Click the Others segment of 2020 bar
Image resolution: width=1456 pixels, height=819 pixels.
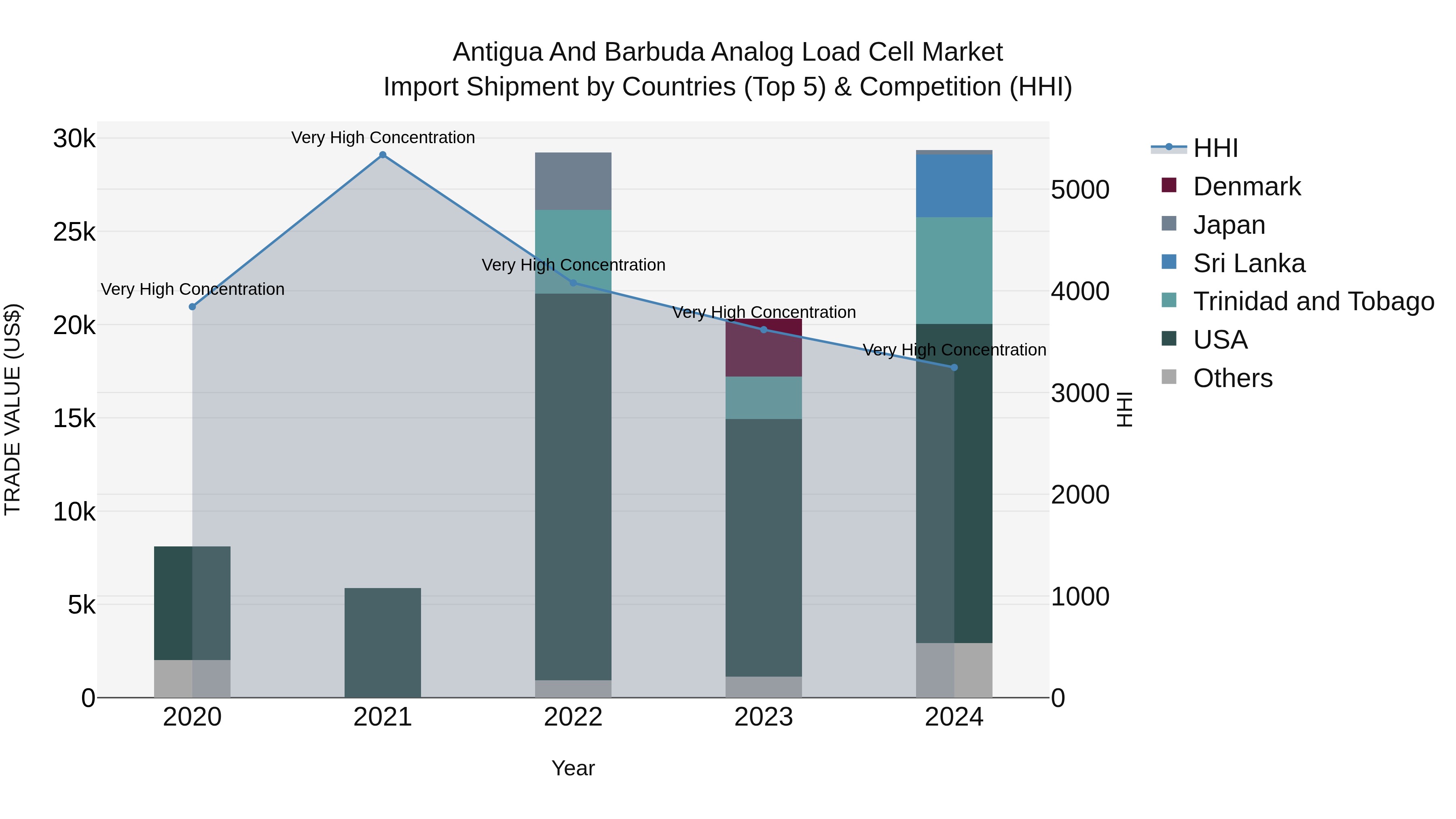pos(192,679)
